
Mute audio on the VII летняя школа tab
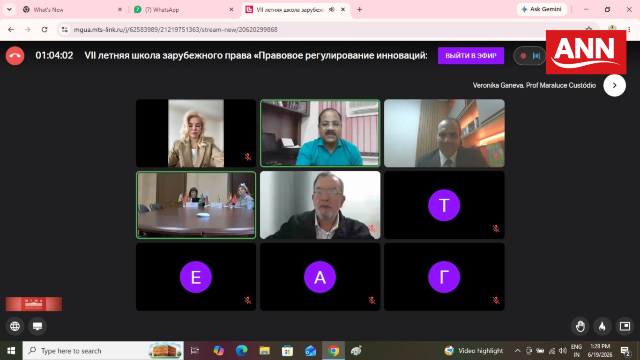[332, 9]
